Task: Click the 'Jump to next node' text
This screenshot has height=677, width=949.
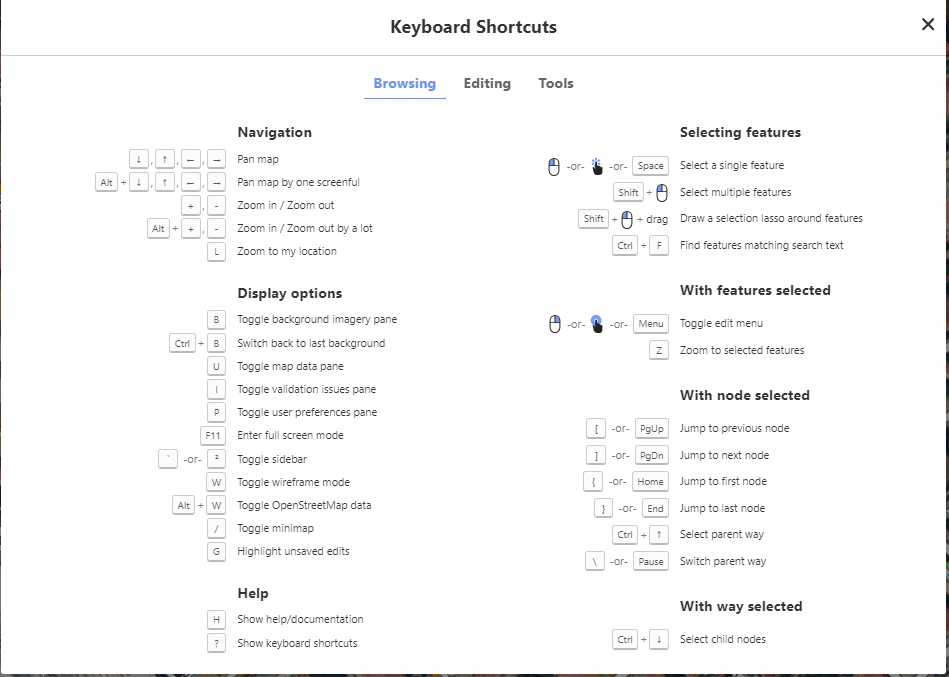Action: pos(724,455)
